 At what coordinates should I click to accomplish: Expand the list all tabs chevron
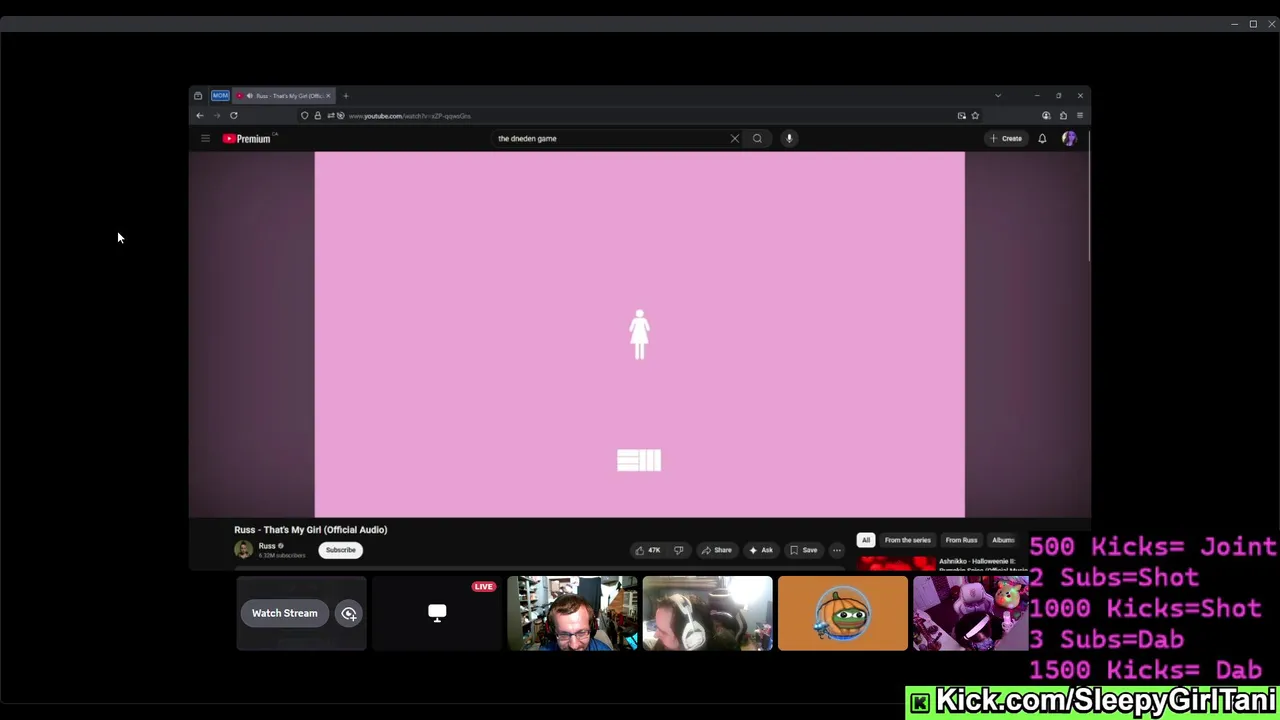(997, 96)
